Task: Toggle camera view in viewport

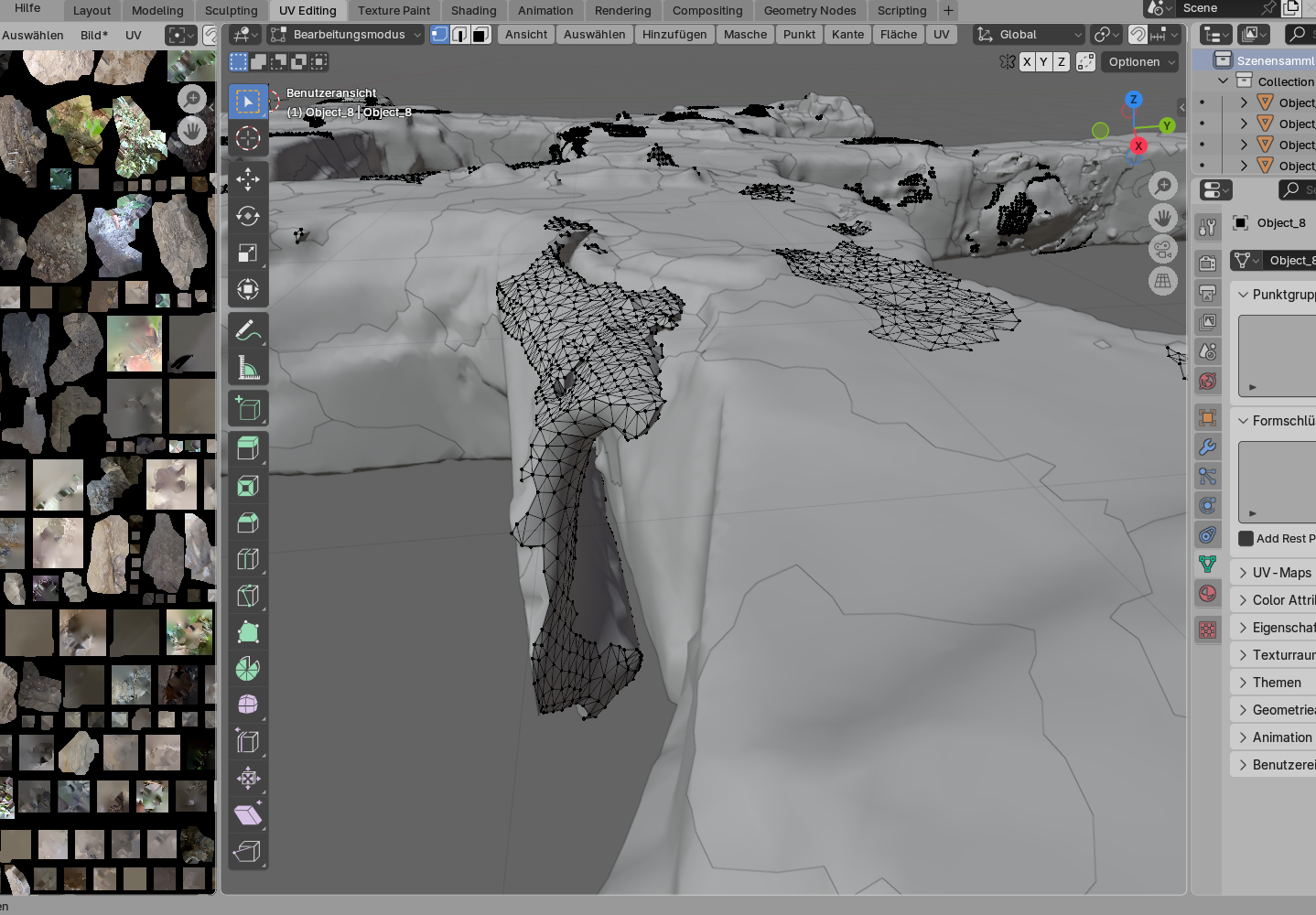Action: [x=1163, y=250]
